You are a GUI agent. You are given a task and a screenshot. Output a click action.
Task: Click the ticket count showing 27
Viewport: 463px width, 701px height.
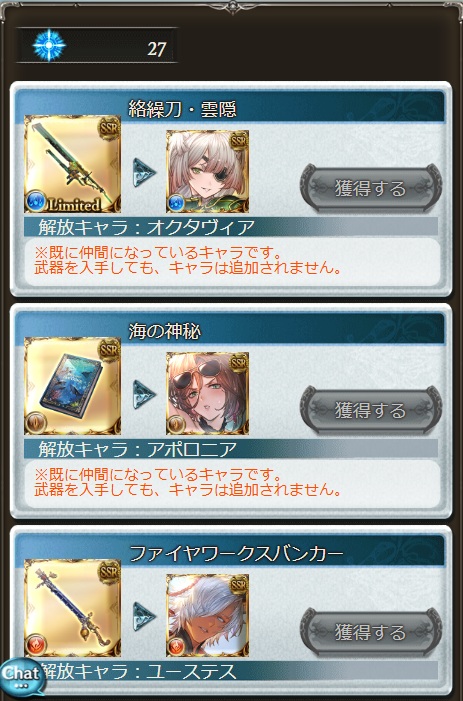point(157,49)
